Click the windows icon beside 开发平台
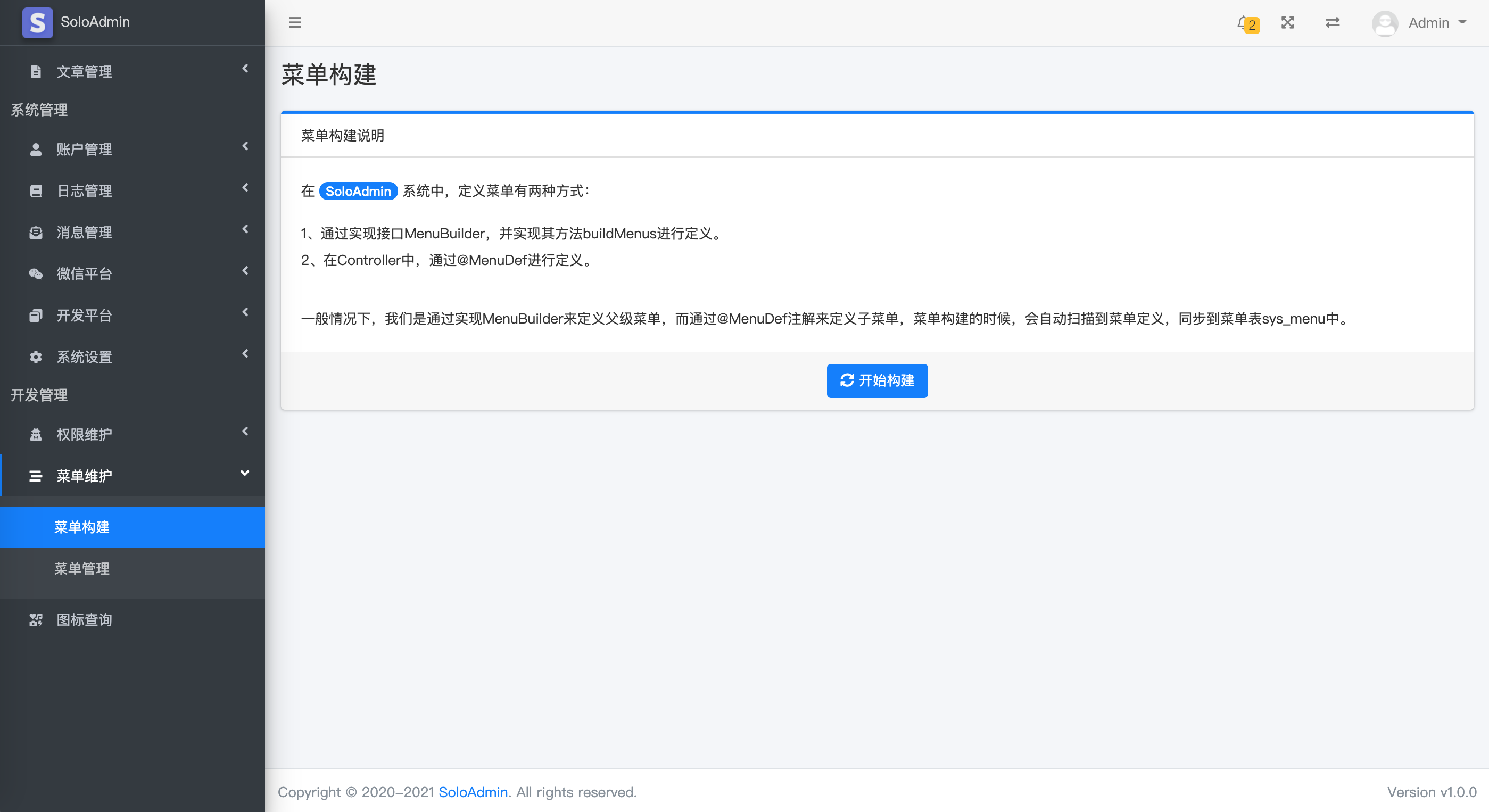The image size is (1489, 812). pyautogui.click(x=36, y=316)
